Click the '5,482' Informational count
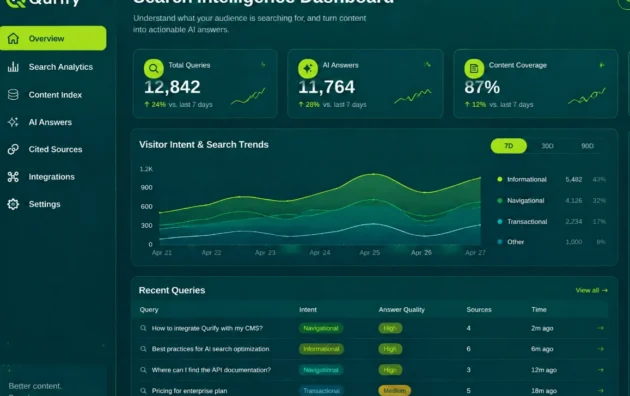 [x=574, y=180]
